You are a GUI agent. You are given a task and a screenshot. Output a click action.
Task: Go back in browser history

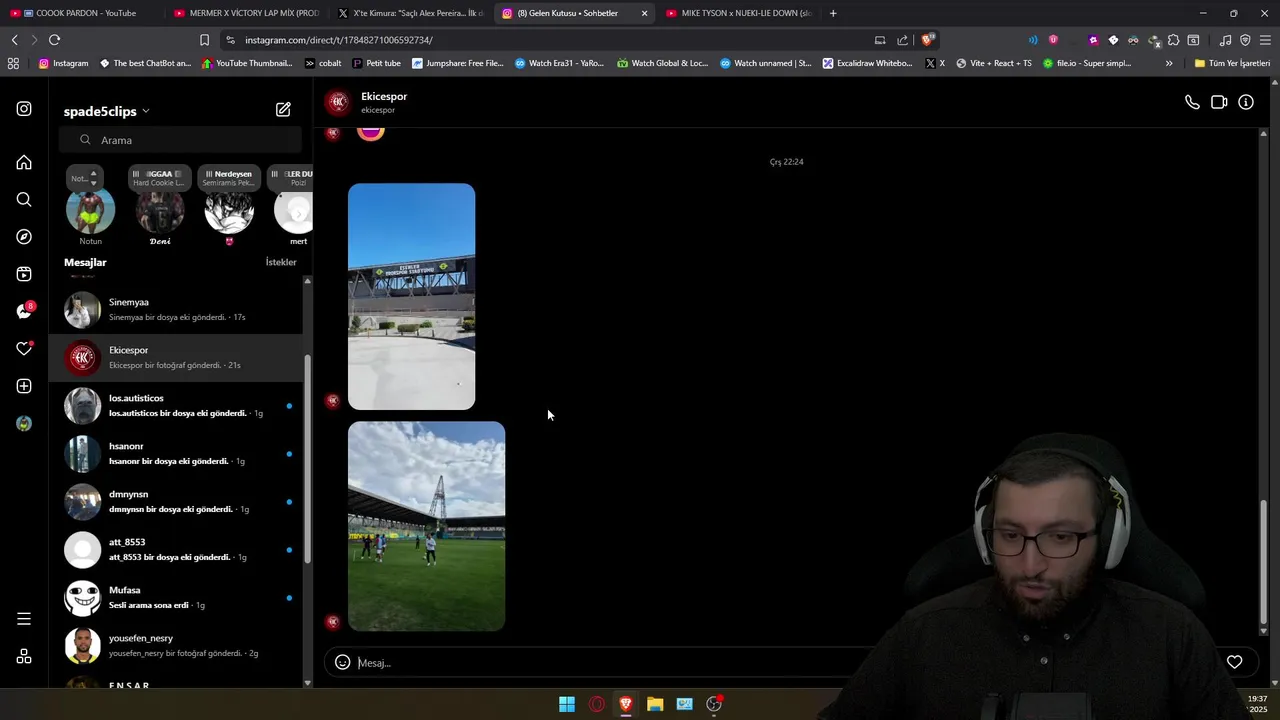pyautogui.click(x=14, y=40)
